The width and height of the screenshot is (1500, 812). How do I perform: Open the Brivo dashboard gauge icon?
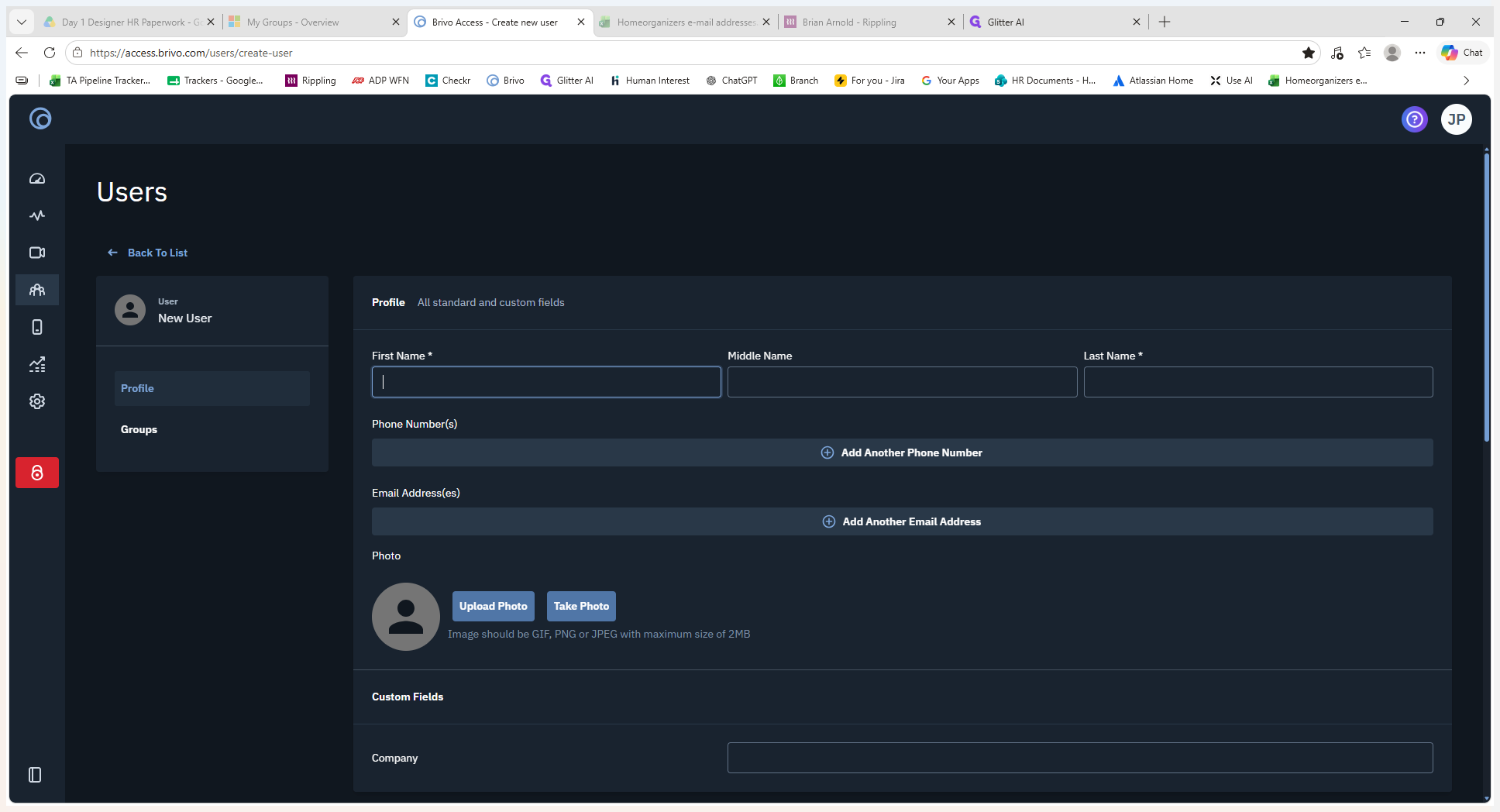tap(37, 178)
